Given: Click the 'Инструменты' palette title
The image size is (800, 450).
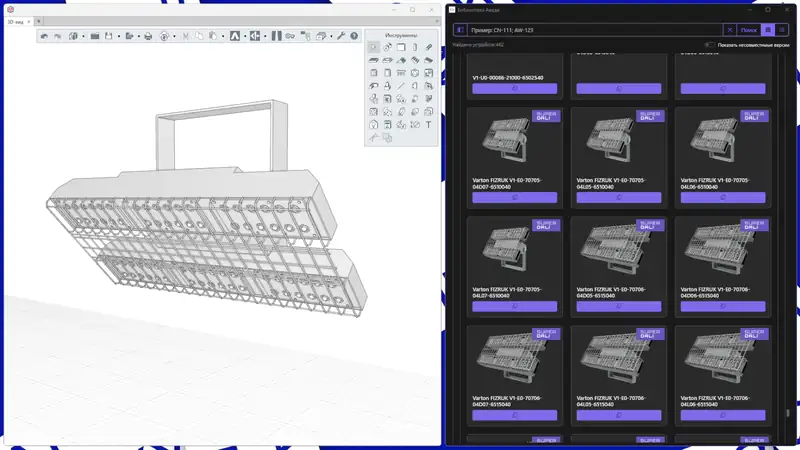Looking at the screenshot, I should tap(401, 35).
